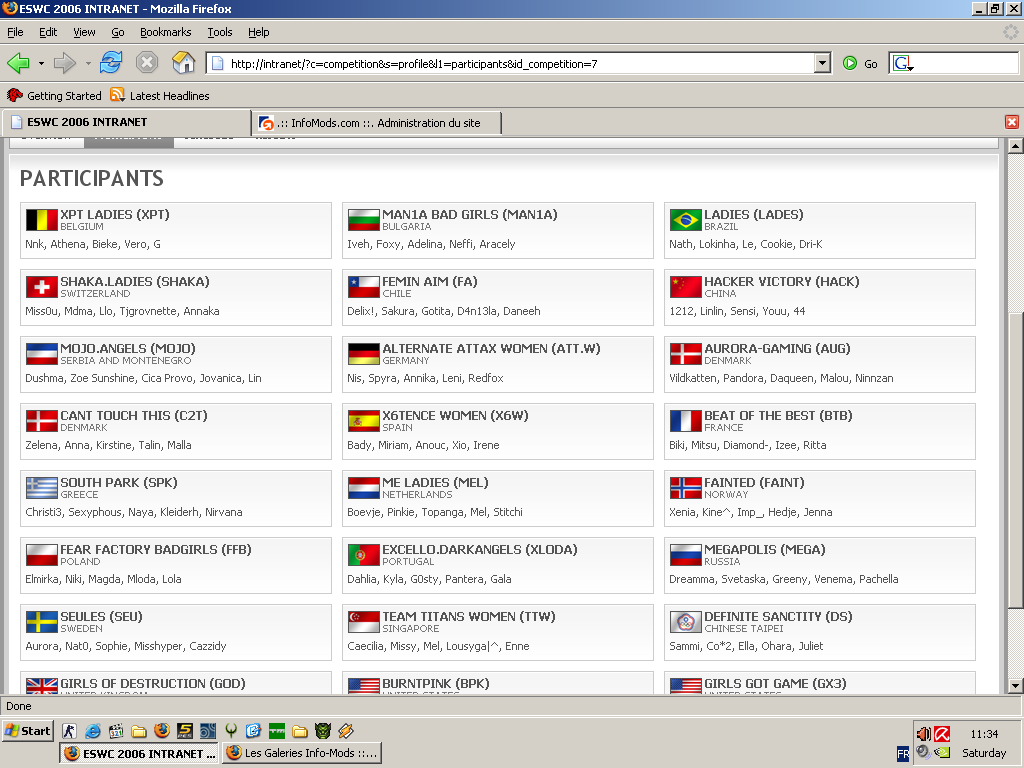Click the DEFINITE SANCTITY (DS) team name
The height and width of the screenshot is (768, 1024).
pyautogui.click(x=778, y=616)
